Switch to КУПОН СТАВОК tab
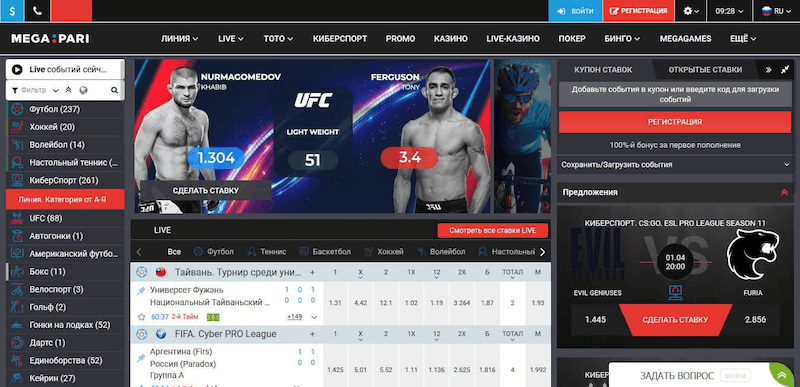The height and width of the screenshot is (387, 800). click(603, 70)
